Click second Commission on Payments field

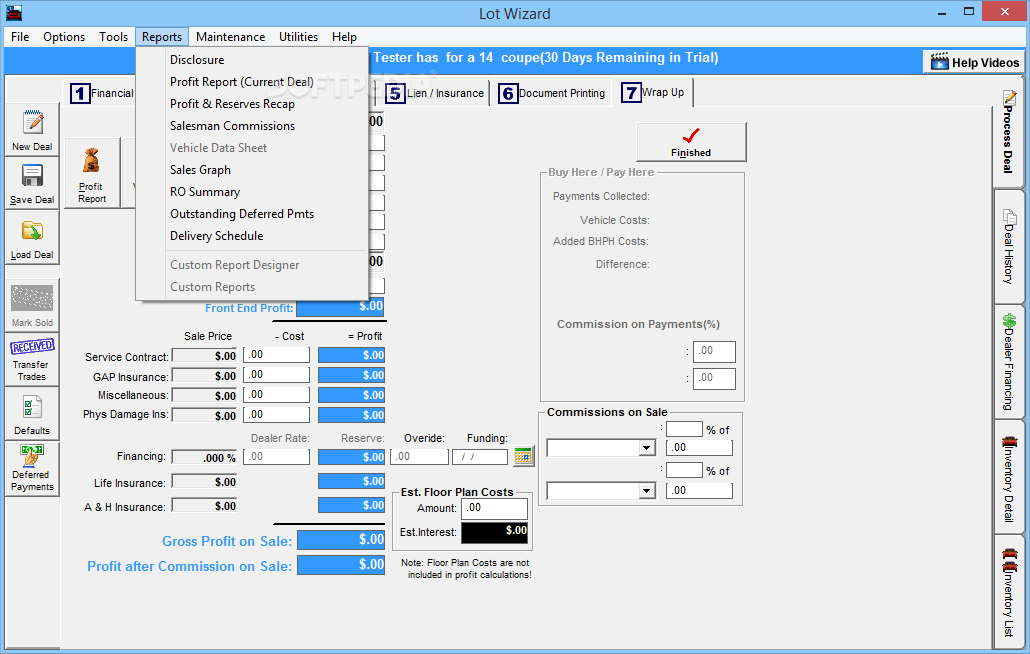tap(714, 378)
